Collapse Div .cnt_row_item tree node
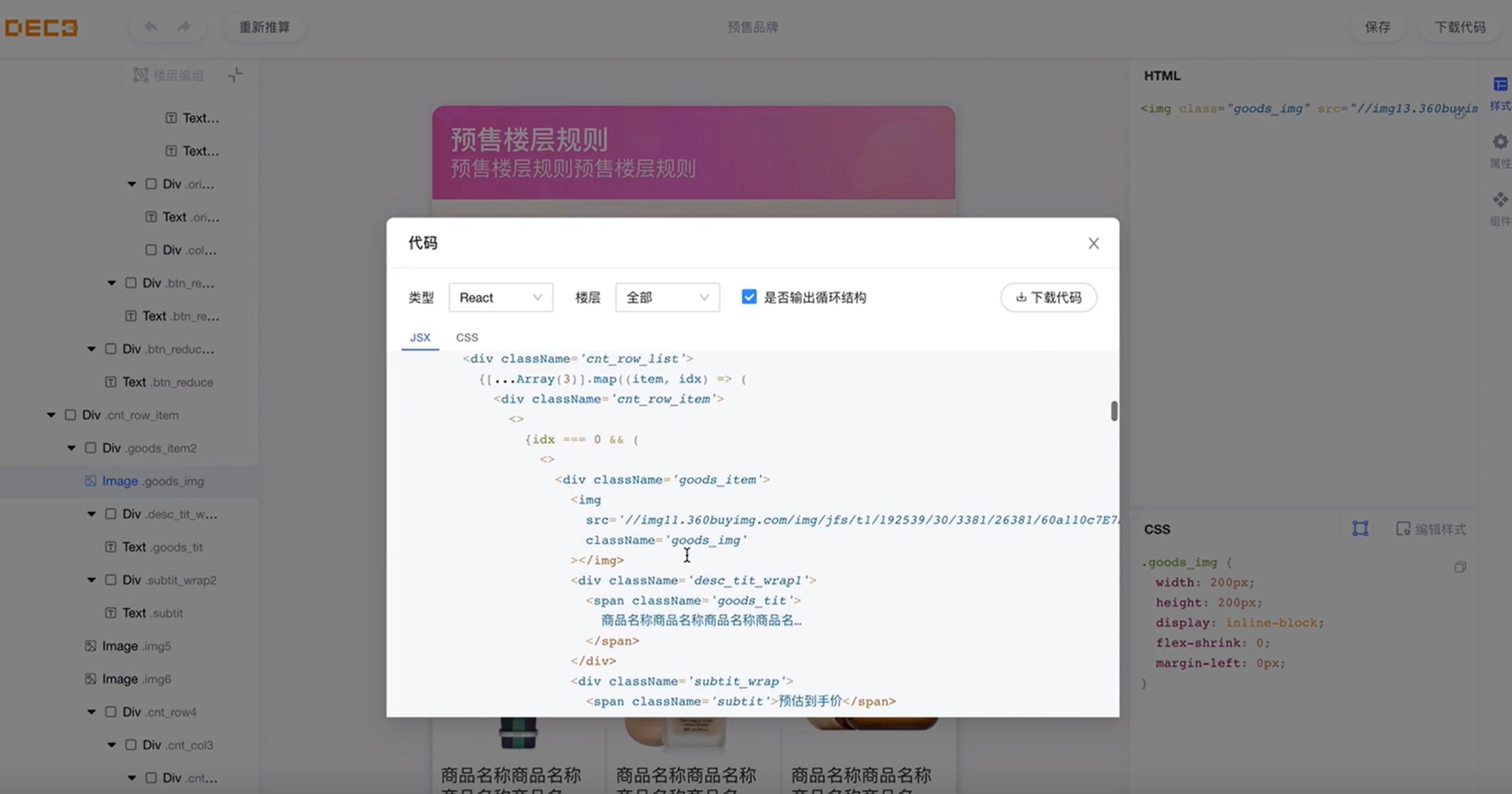This screenshot has width=1512, height=794. tap(52, 415)
